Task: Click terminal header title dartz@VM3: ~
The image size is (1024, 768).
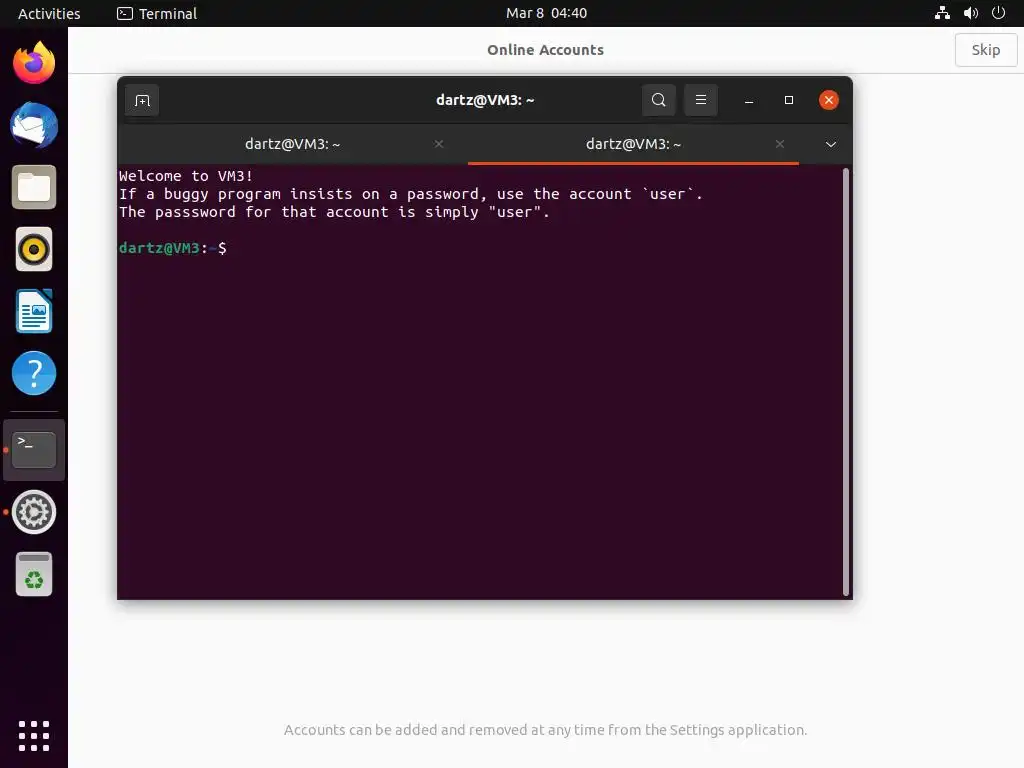Action: point(485,100)
